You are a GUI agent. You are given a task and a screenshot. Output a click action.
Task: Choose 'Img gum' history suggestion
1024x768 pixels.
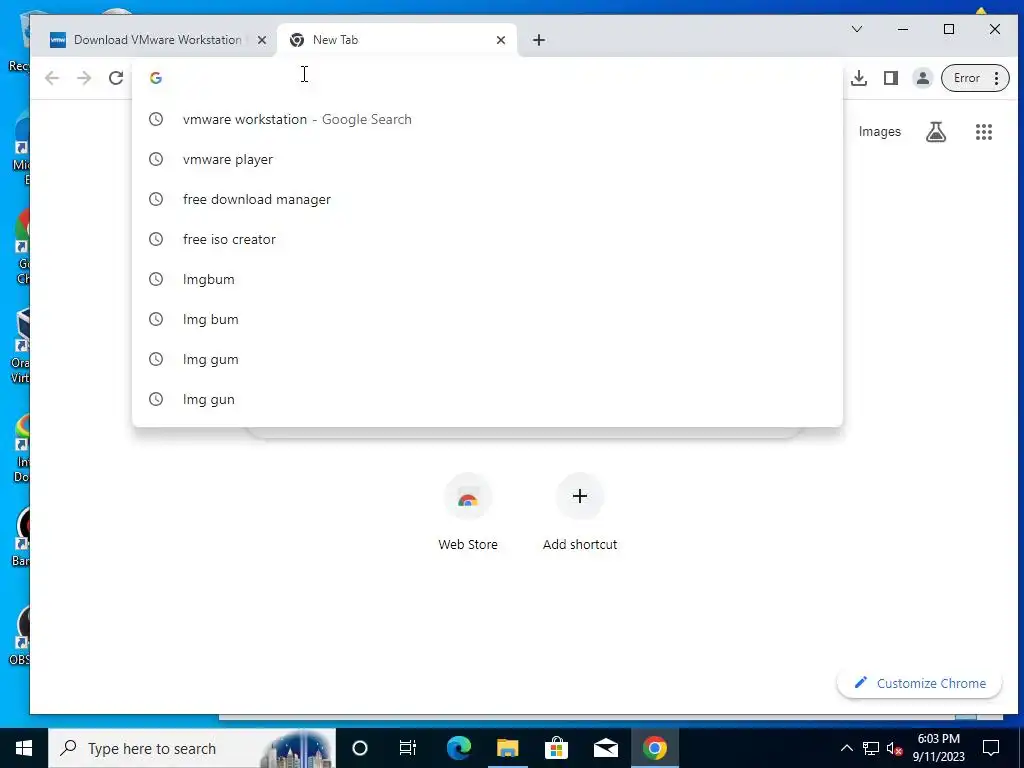[x=487, y=359]
